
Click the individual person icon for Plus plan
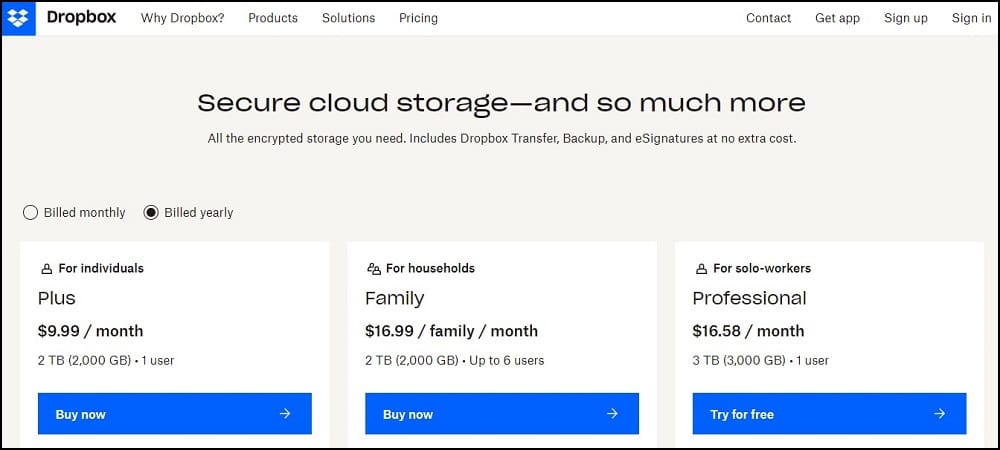[x=46, y=269]
